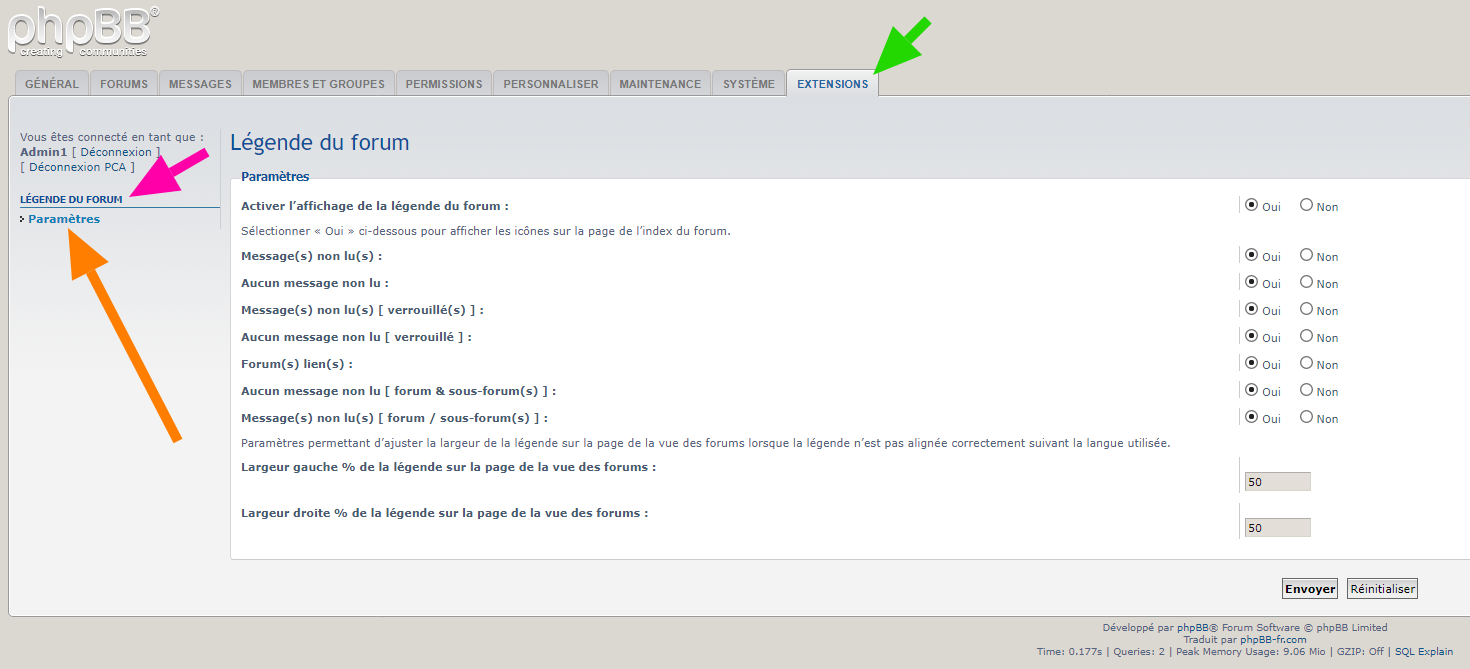Select Non for Message(s) non lu(s)
This screenshot has height=669, width=1470.
(1306, 255)
